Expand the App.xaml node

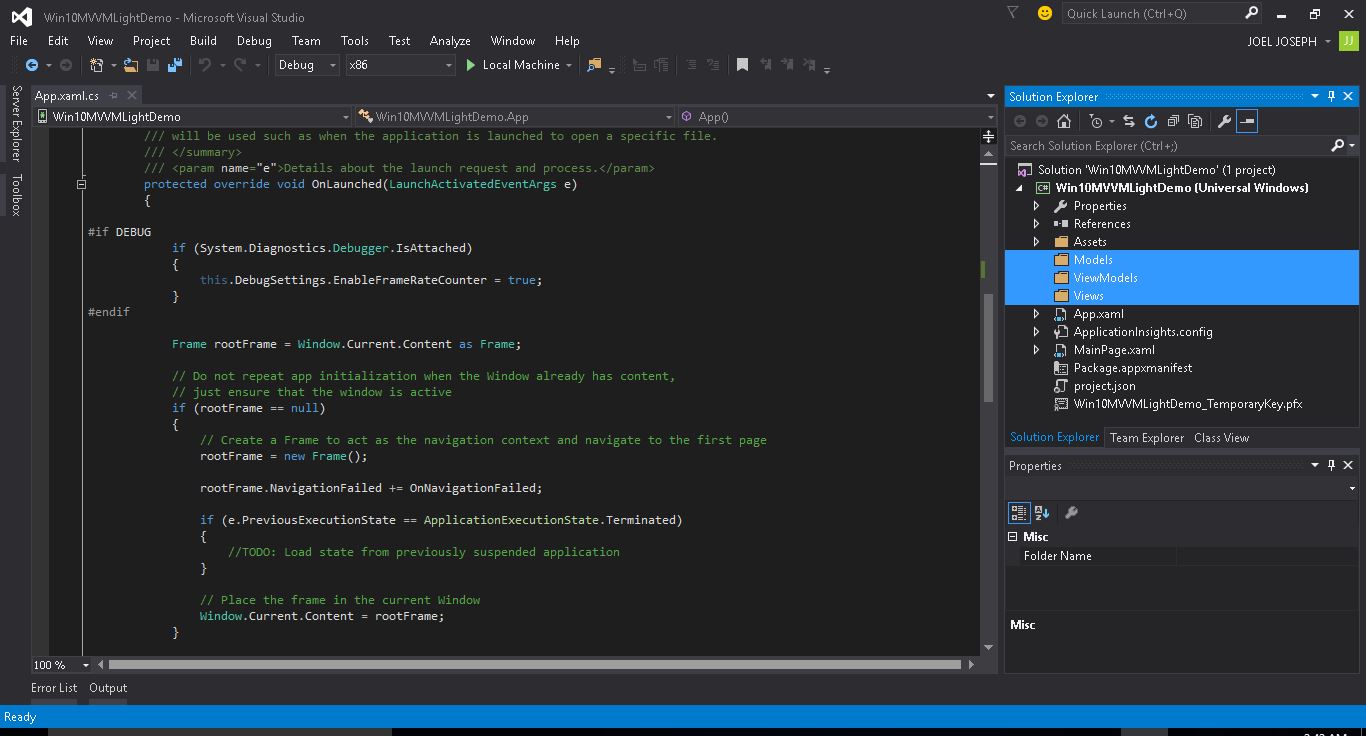(1037, 314)
